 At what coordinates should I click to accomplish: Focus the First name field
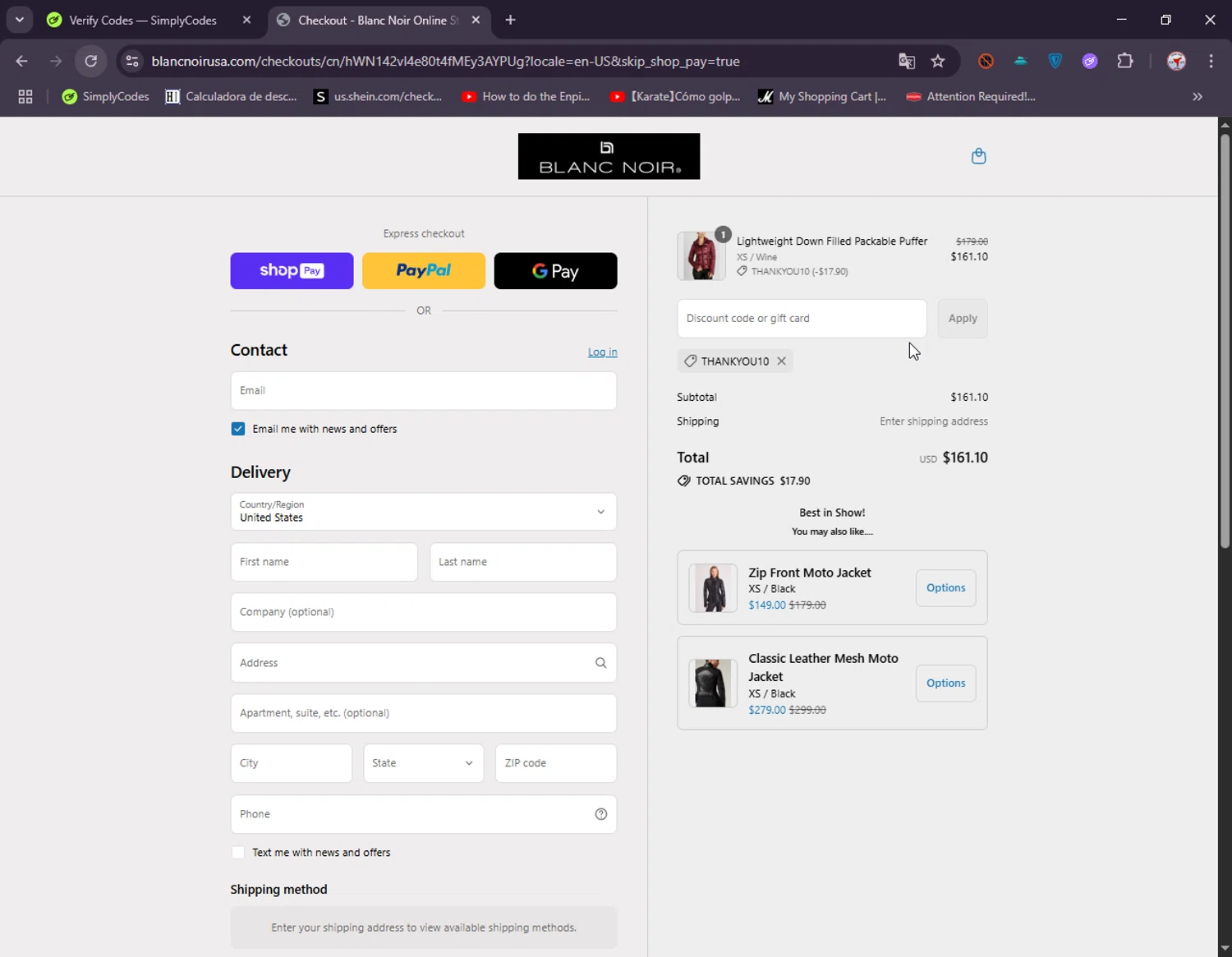[x=324, y=562]
